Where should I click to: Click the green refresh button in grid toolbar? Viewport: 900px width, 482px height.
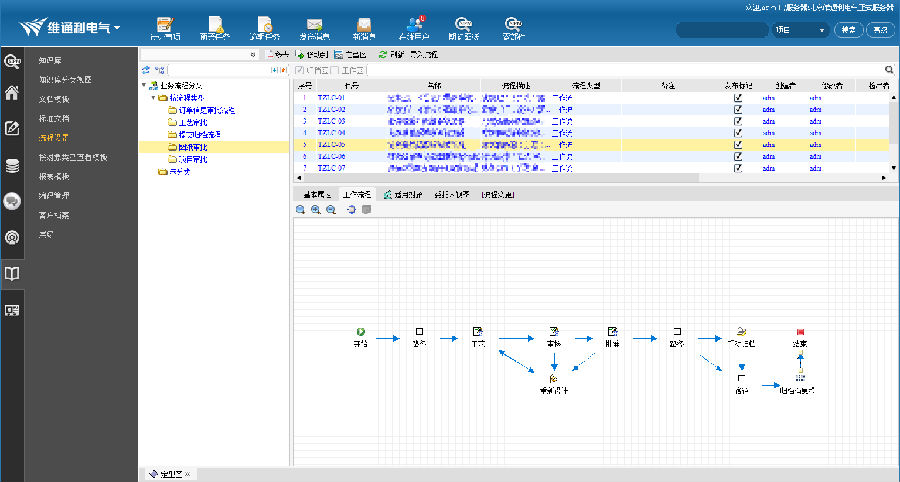(x=383, y=54)
